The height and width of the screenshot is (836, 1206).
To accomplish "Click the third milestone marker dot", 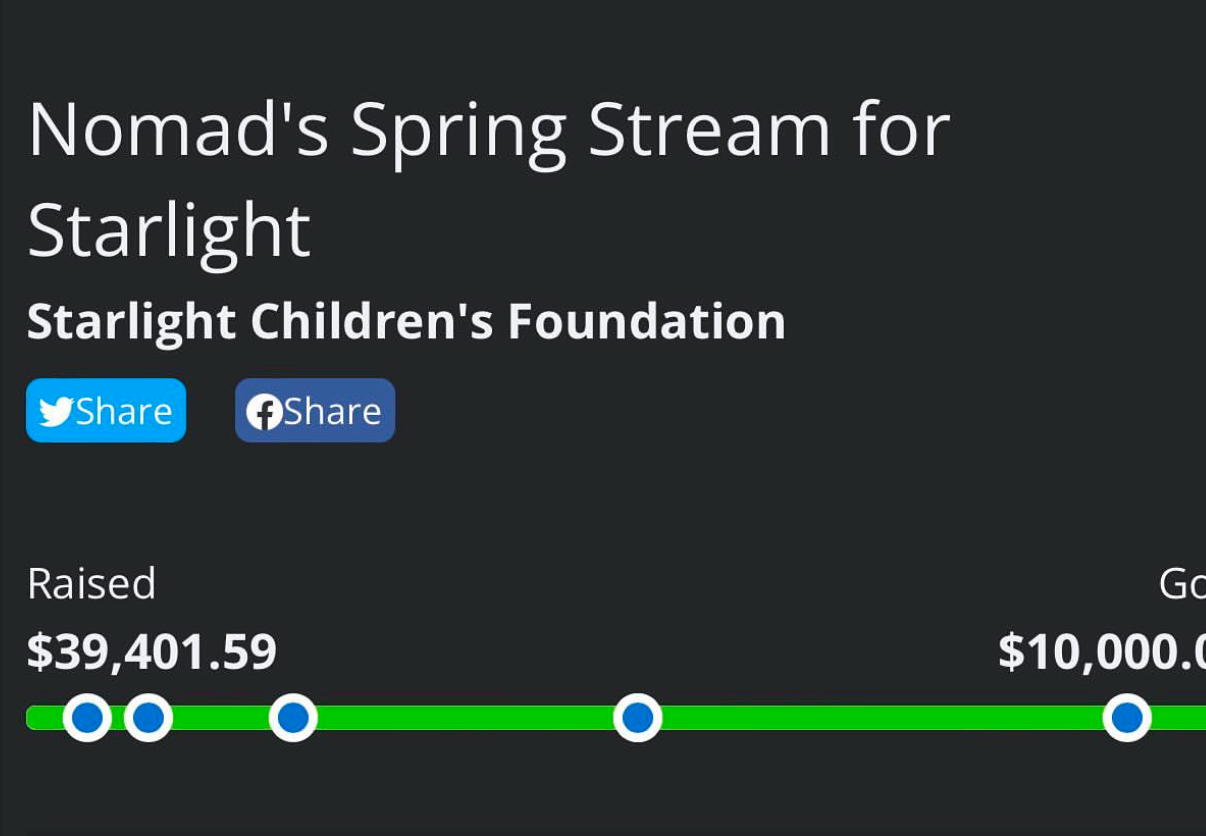I will tap(293, 717).
